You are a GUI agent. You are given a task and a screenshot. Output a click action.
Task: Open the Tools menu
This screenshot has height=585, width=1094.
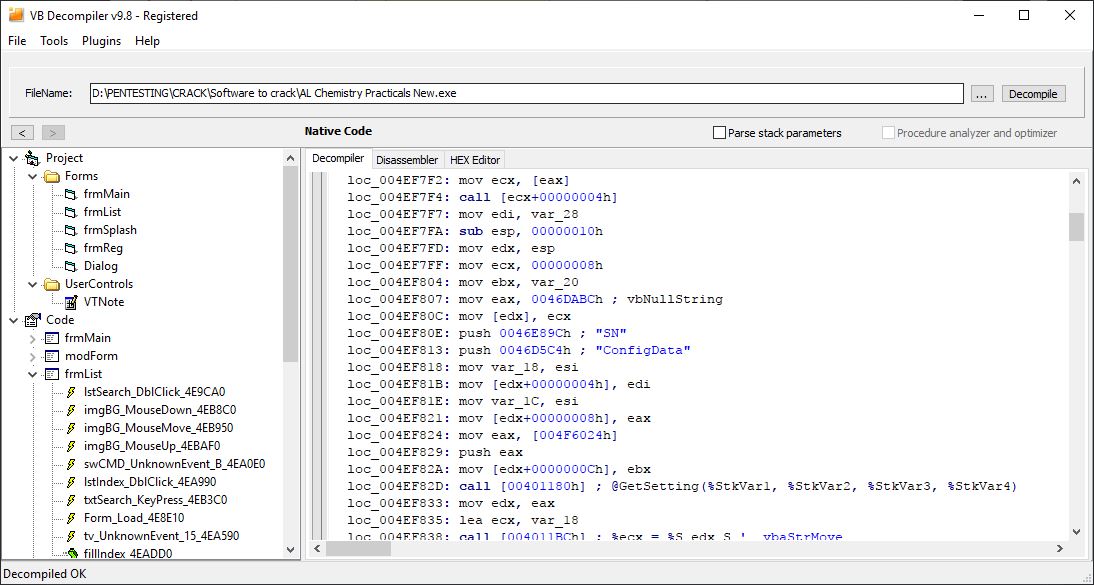54,40
